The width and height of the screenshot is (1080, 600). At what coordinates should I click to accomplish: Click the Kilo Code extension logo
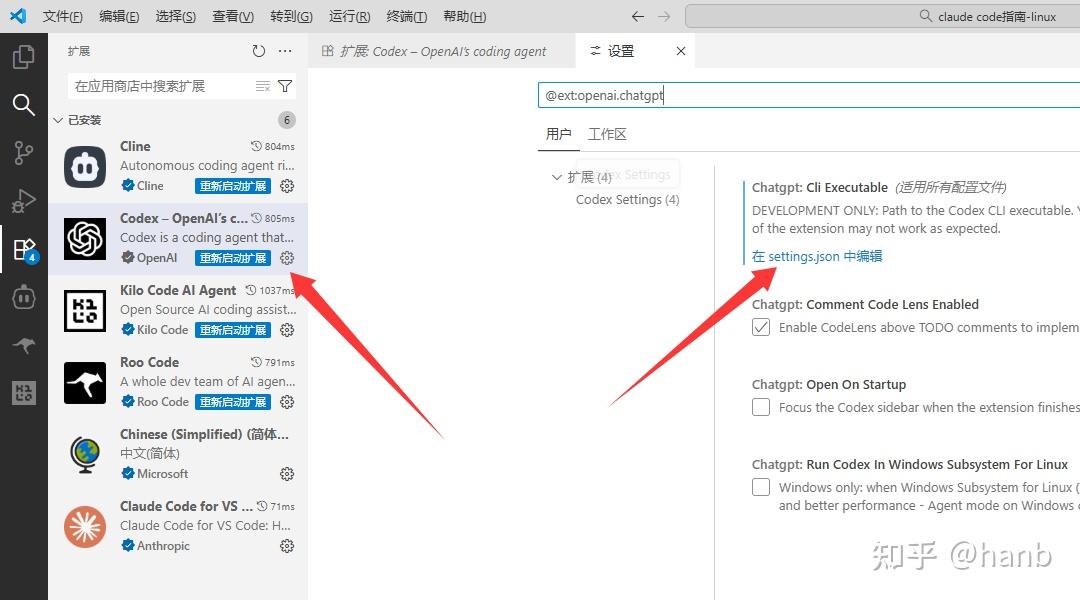(85, 311)
